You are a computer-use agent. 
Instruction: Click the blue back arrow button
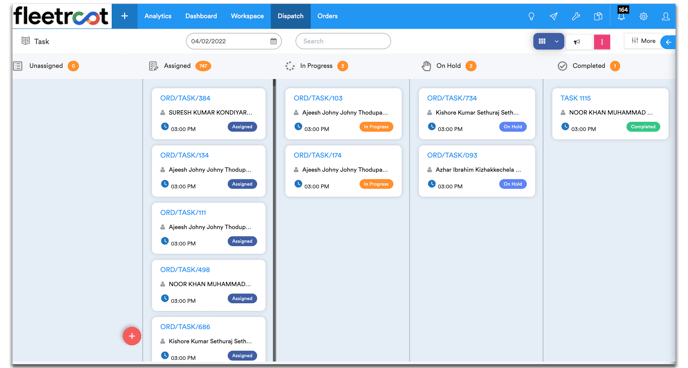[x=668, y=42]
